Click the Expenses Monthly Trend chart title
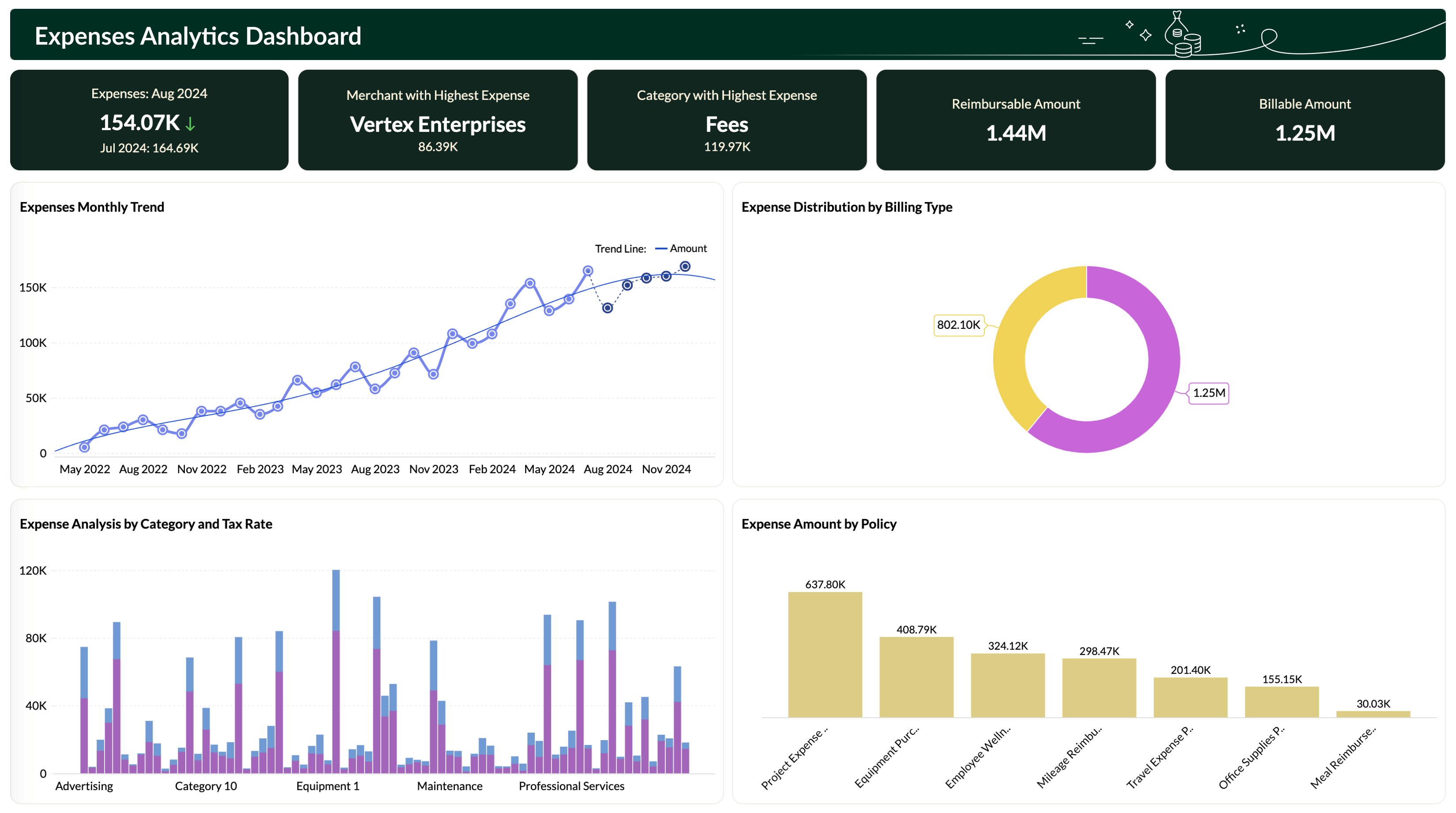Screen dimensions: 1456x813 (x=92, y=207)
